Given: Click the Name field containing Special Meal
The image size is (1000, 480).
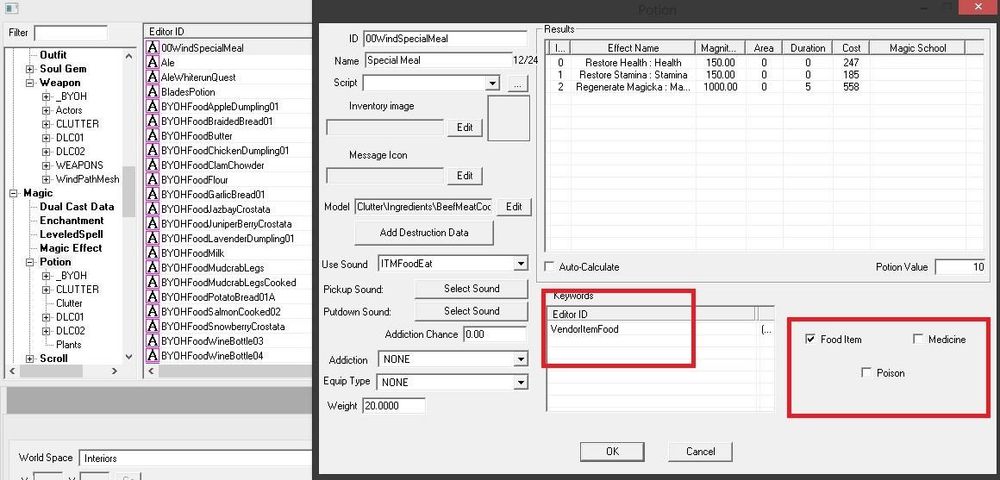Looking at the screenshot, I should [x=438, y=61].
